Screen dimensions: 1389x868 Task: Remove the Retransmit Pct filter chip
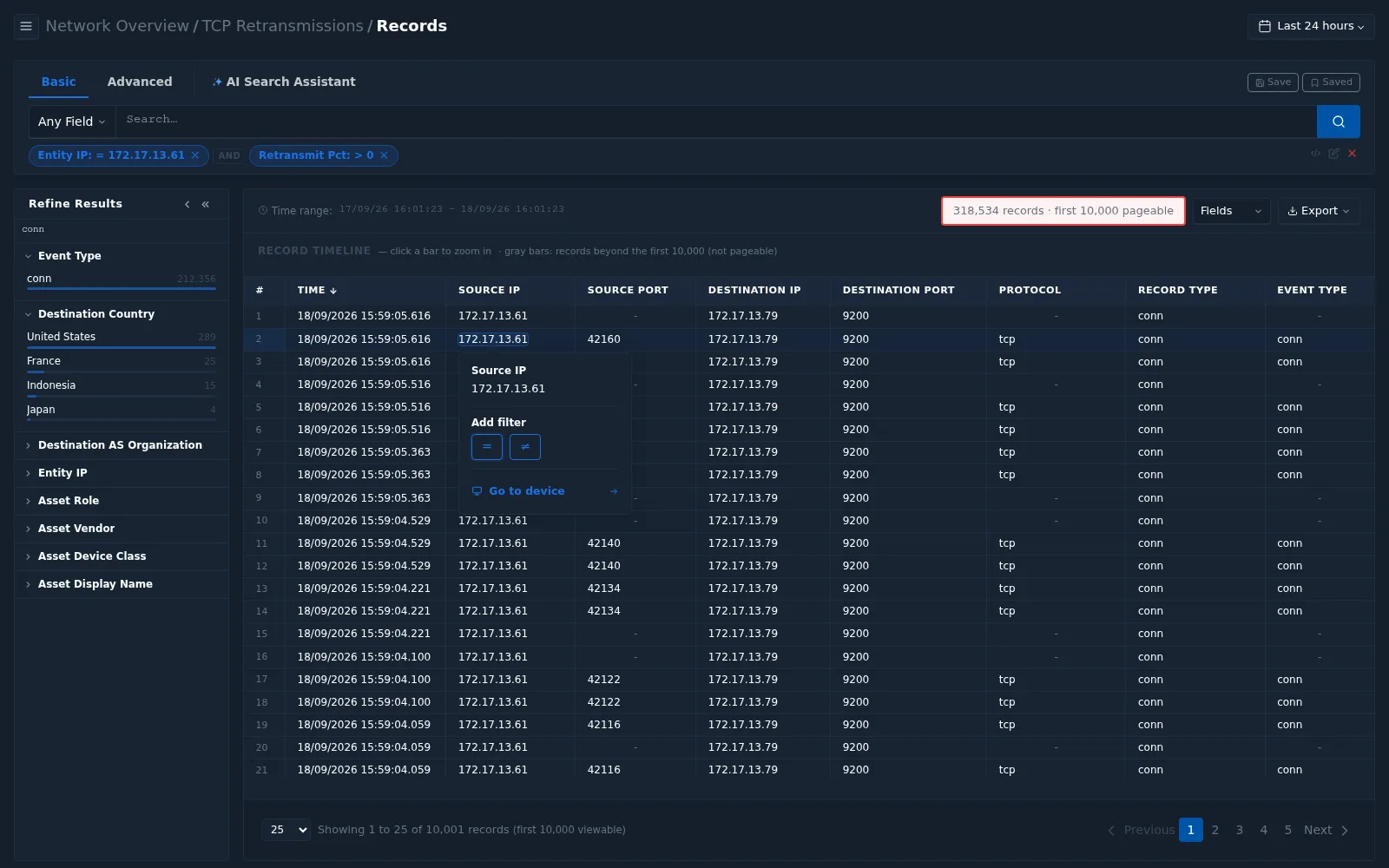coord(384,155)
